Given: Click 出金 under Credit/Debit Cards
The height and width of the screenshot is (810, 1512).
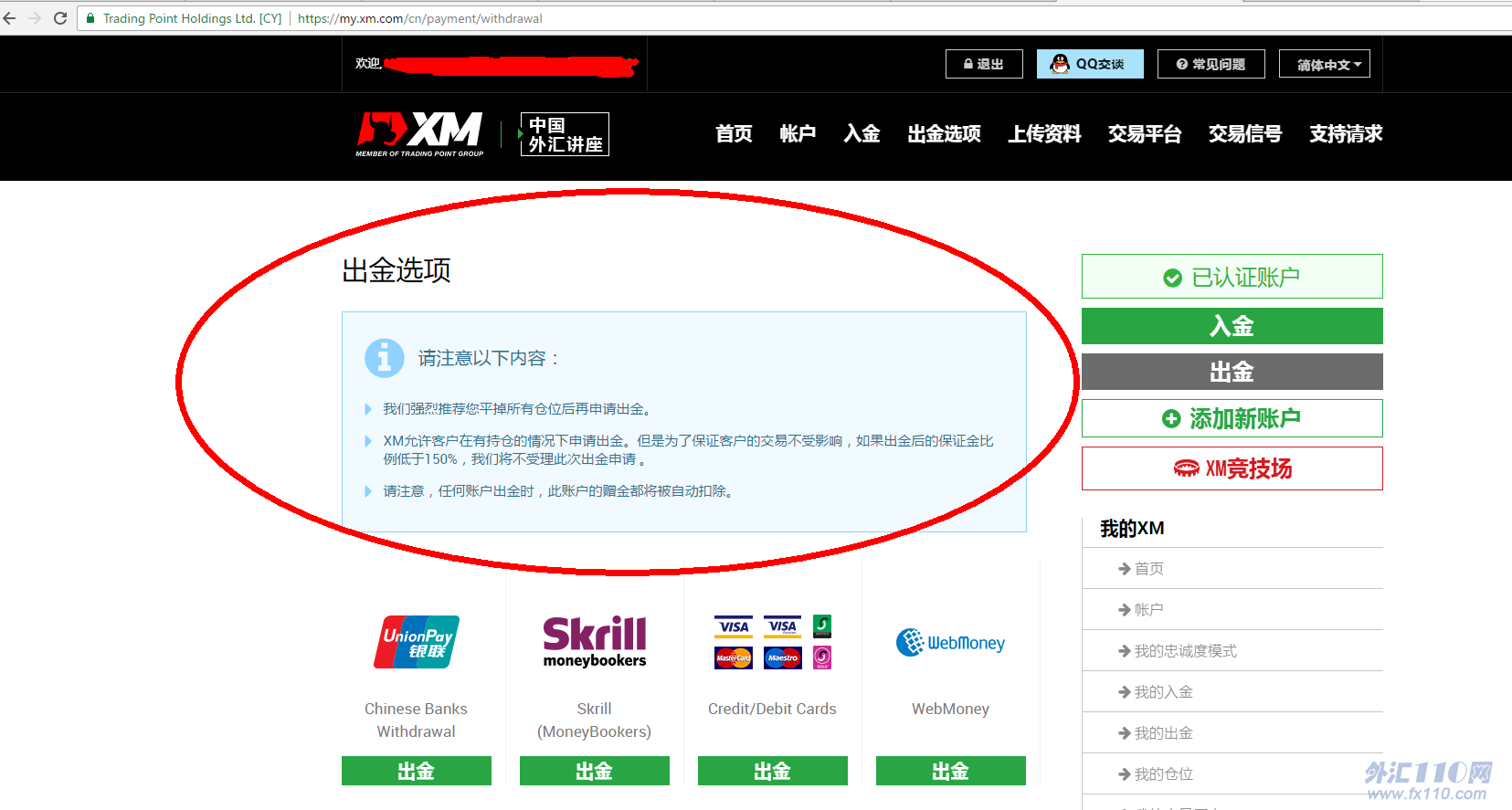Looking at the screenshot, I should point(773,771).
